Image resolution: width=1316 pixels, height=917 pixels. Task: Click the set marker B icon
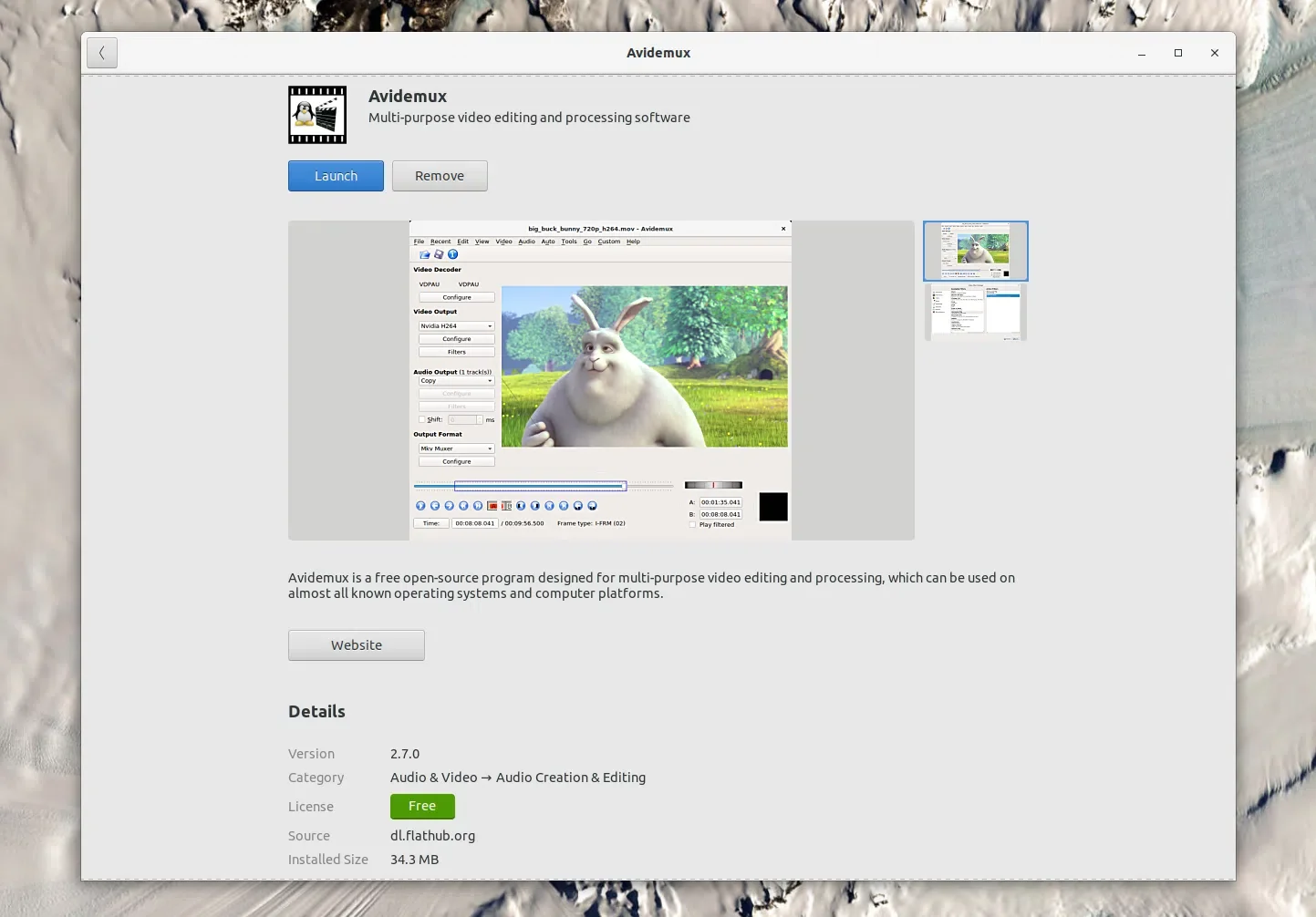click(x=534, y=505)
